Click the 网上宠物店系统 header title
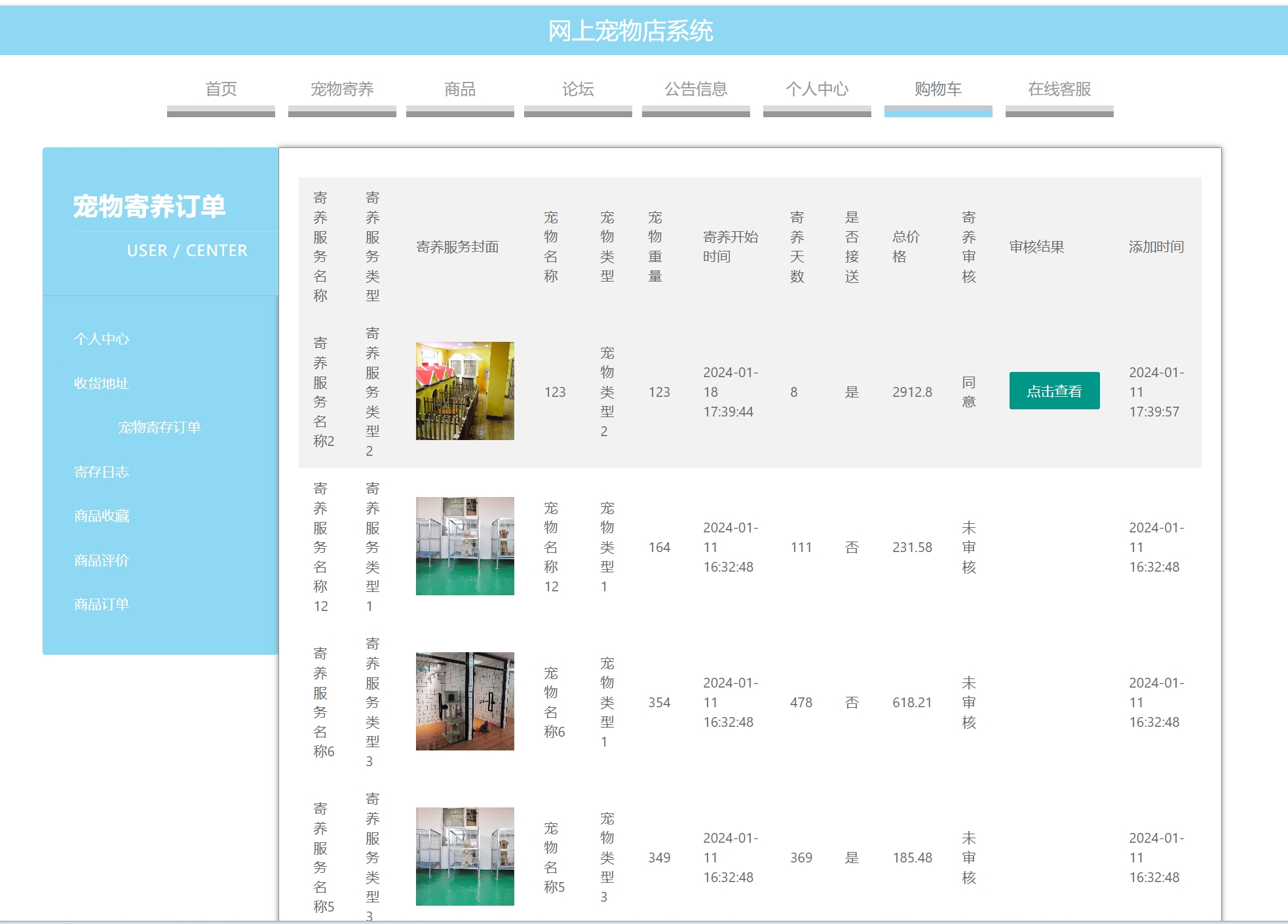Viewport: 1288px width, 924px height. tap(630, 31)
